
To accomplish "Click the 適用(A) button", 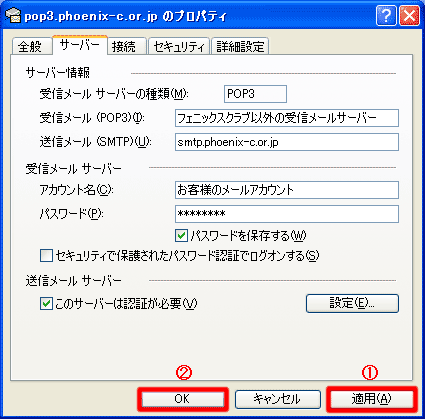I will 372,399.
